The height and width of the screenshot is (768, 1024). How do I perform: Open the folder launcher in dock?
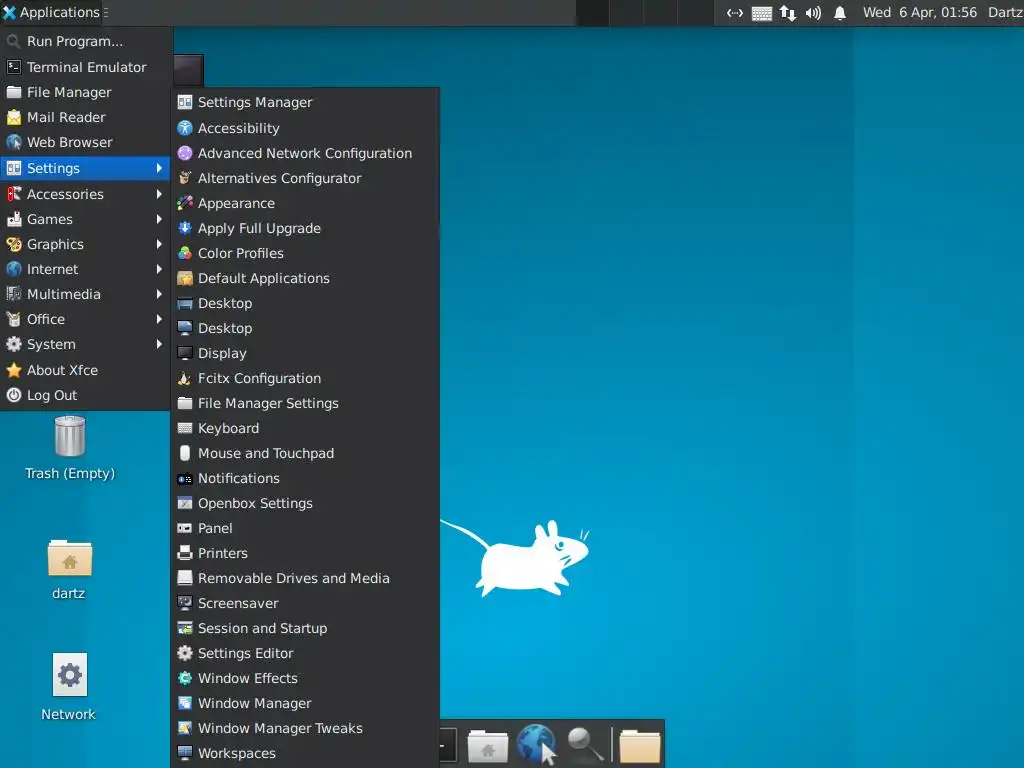(x=639, y=745)
